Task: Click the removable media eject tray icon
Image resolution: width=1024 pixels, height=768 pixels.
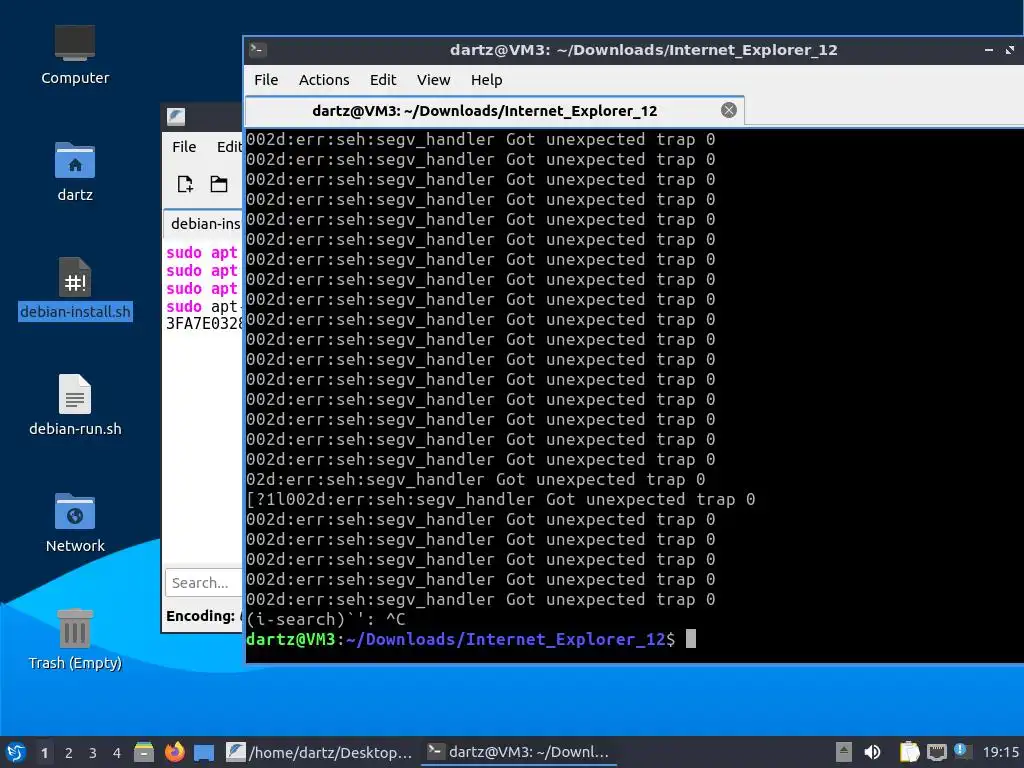Action: point(844,752)
